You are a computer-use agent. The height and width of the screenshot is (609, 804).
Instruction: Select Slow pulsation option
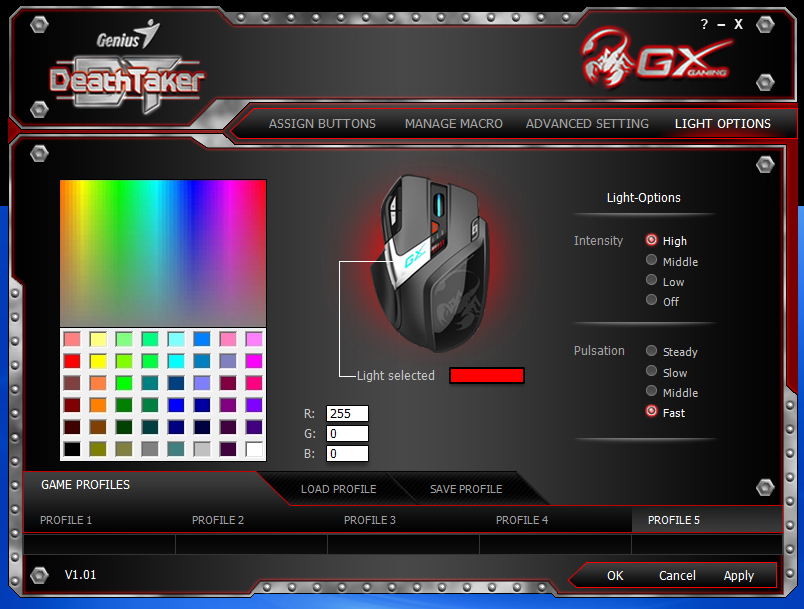click(x=652, y=372)
